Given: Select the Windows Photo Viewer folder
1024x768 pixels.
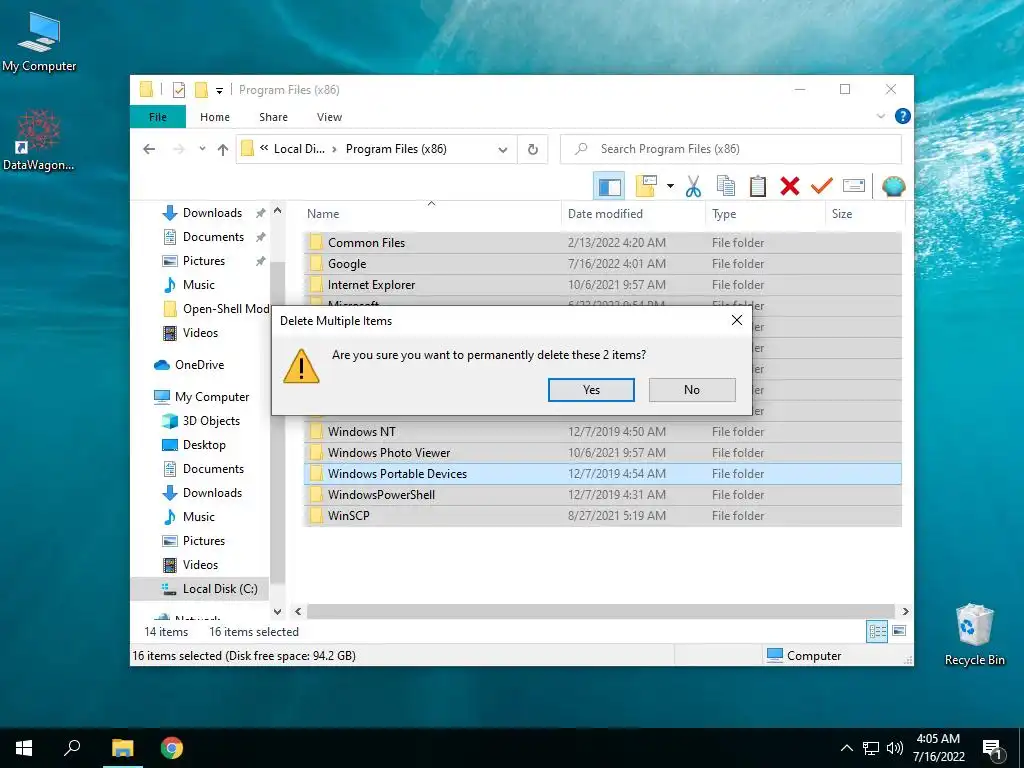Looking at the screenshot, I should tap(603, 453).
